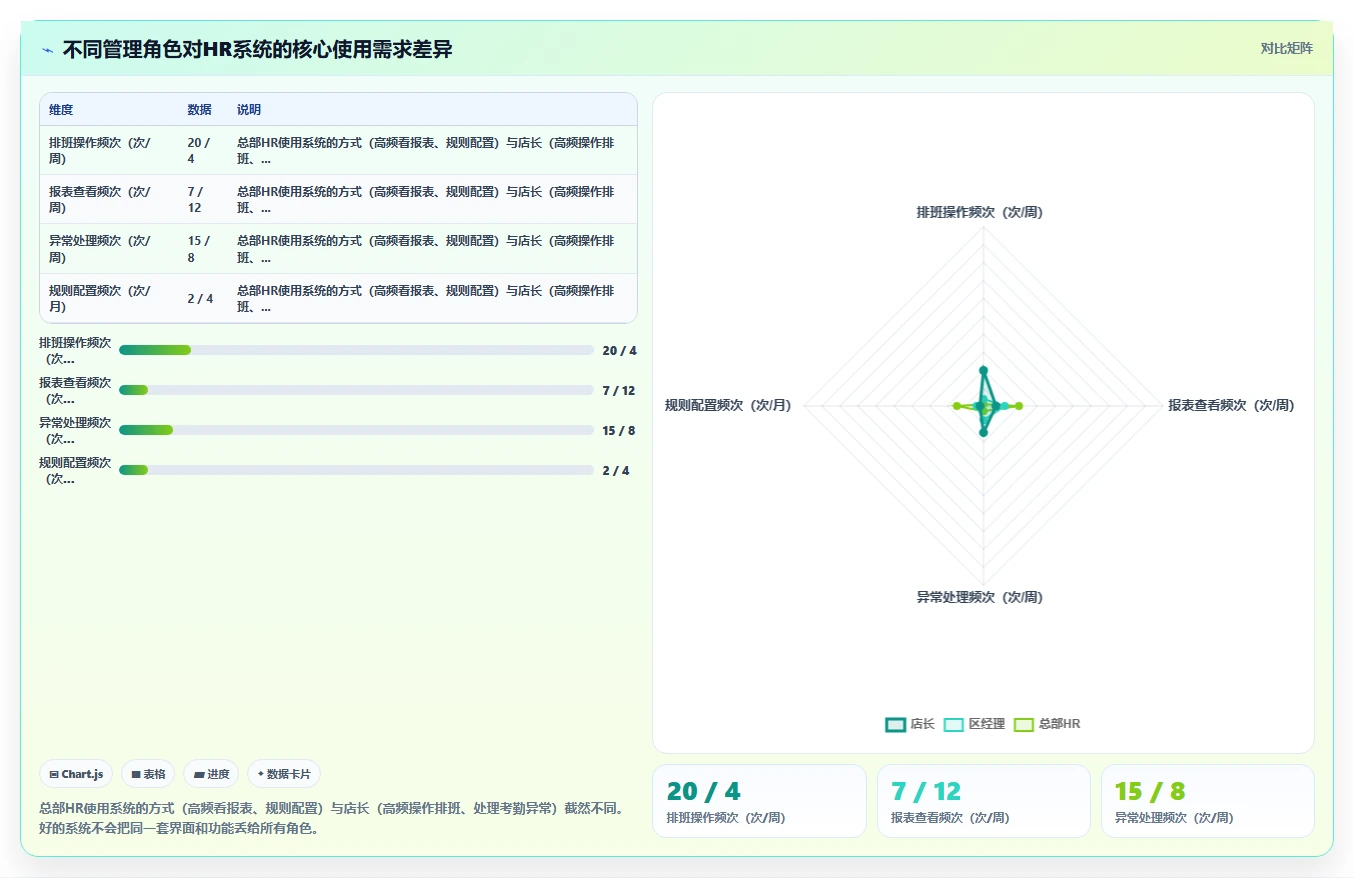Screen dimensions: 1354x878
Task: Click the 报表查看频次 progress bar
Action: click(x=356, y=390)
